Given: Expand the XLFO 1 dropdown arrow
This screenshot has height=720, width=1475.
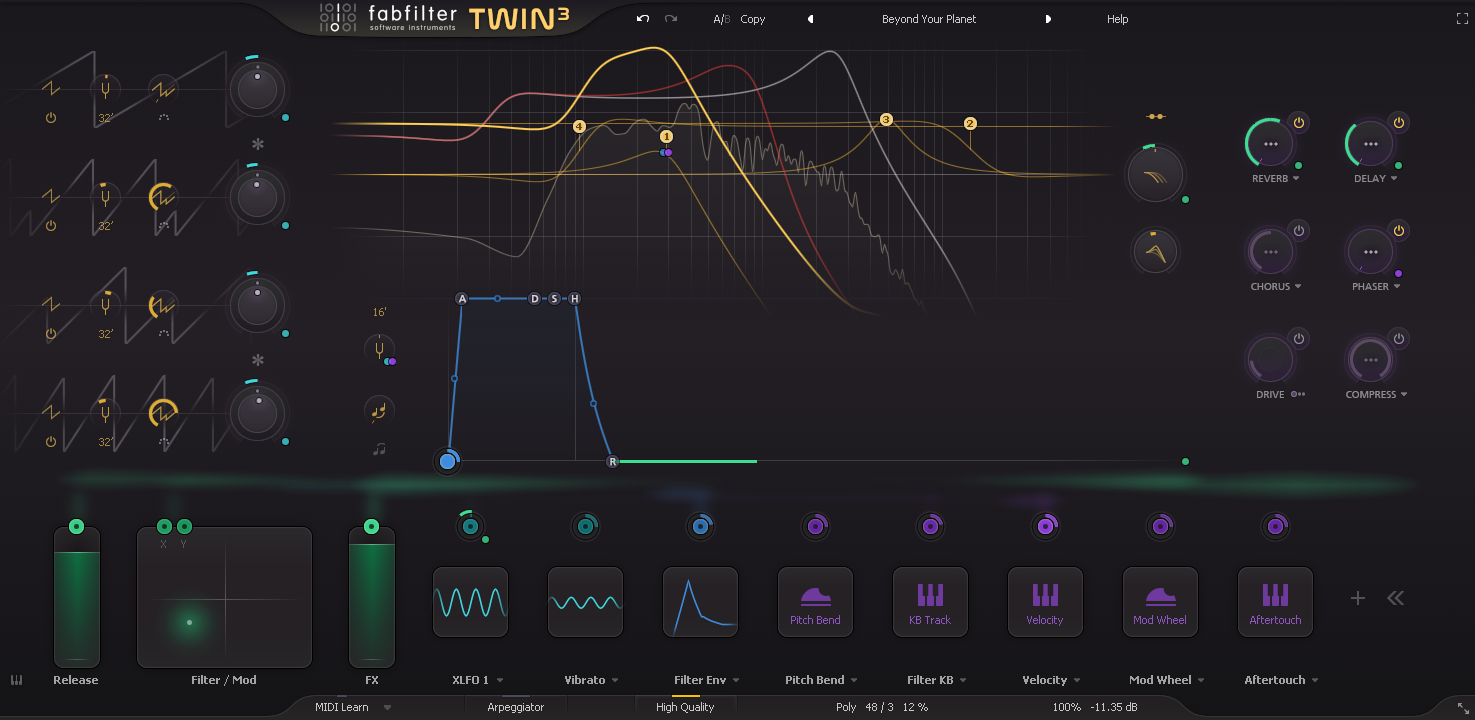Looking at the screenshot, I should 500,681.
